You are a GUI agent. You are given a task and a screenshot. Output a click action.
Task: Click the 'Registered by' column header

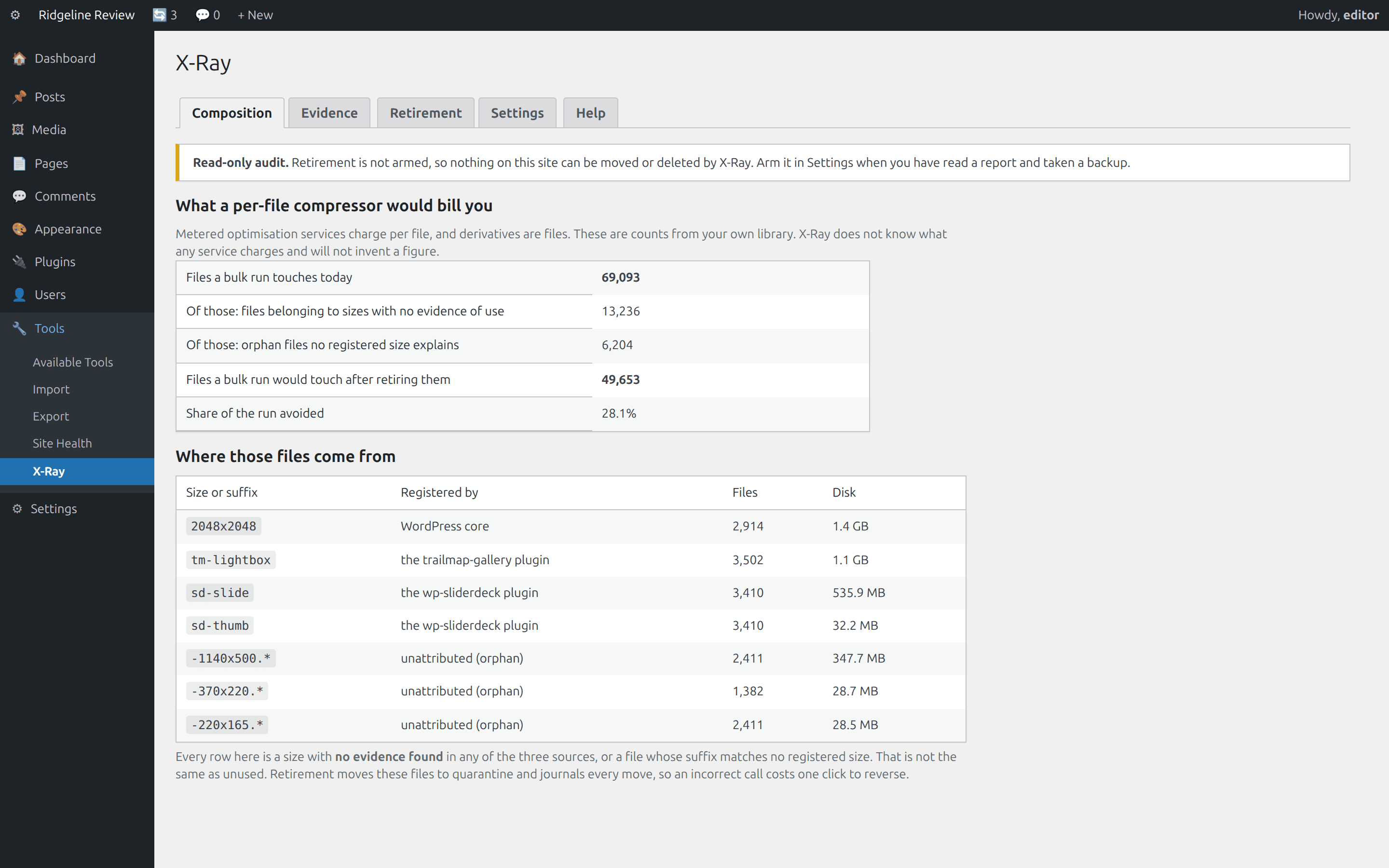tap(439, 492)
